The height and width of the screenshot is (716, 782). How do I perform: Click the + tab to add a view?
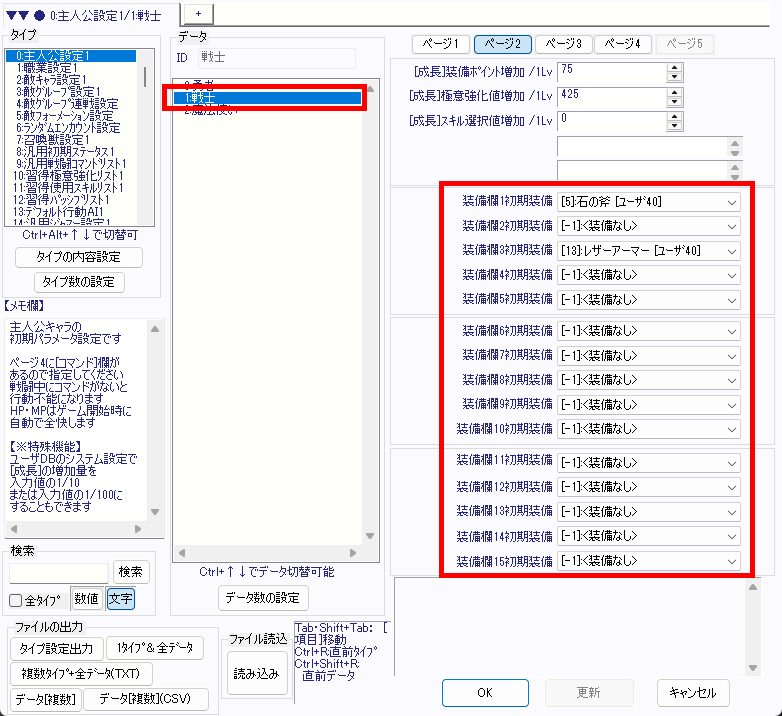198,10
